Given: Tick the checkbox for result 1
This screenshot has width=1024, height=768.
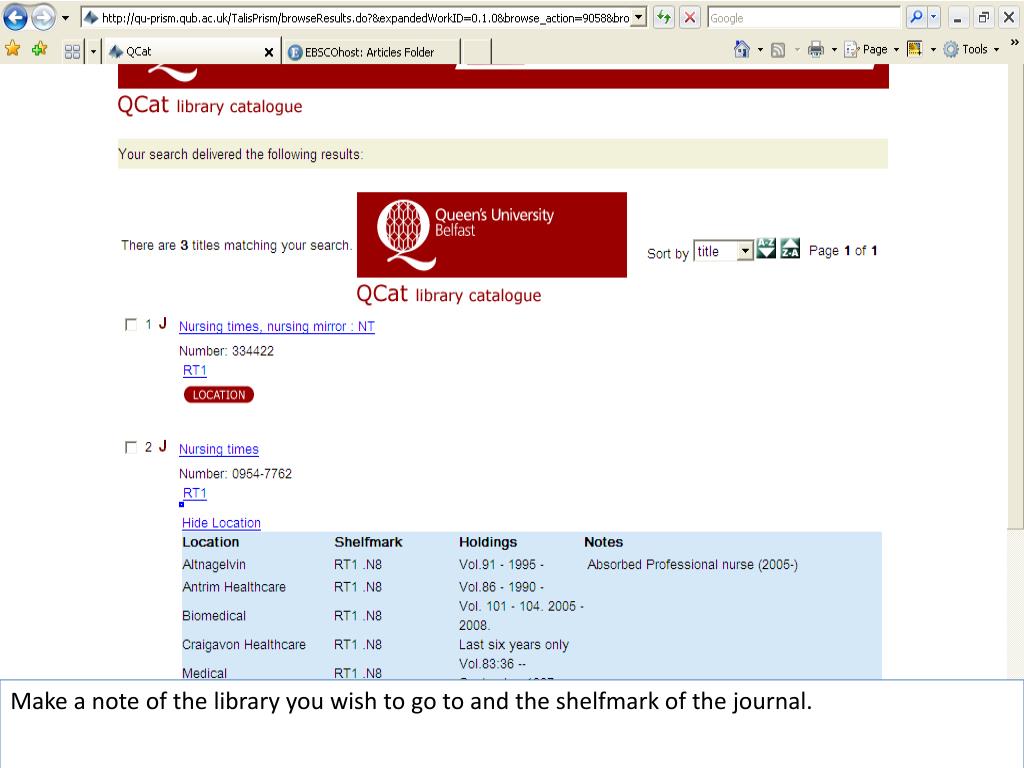Looking at the screenshot, I should tap(131, 325).
